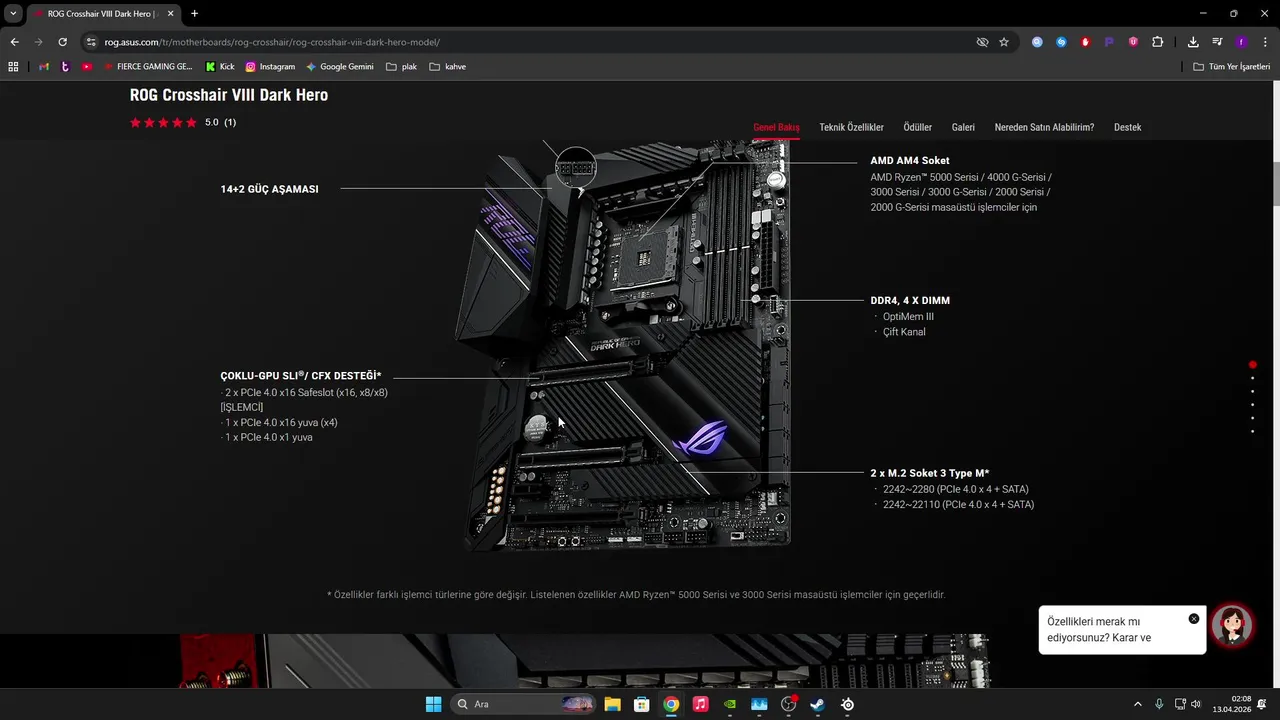Open Microsoft Store from taskbar
Screen dimensions: 1280x720
point(642,704)
